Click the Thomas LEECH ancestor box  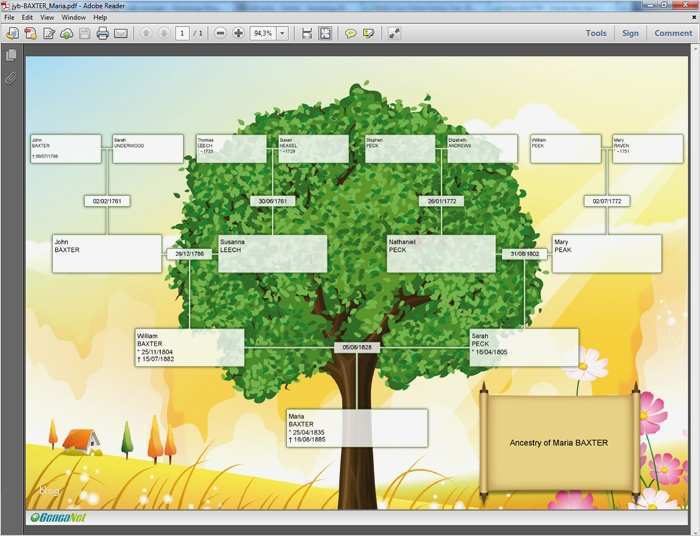tap(231, 149)
